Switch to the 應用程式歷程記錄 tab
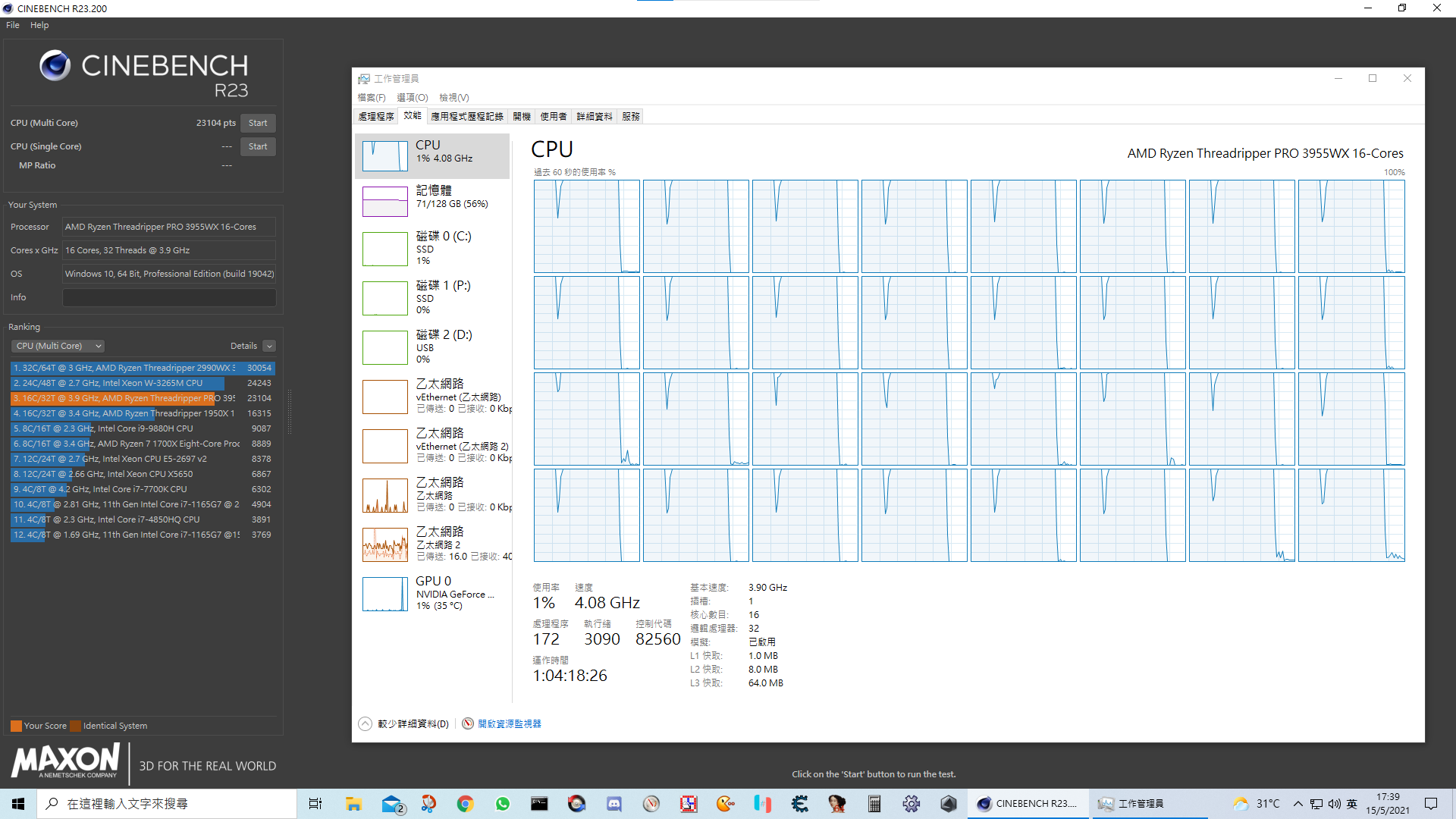Viewport: 1456px width, 819px height. coord(467,116)
